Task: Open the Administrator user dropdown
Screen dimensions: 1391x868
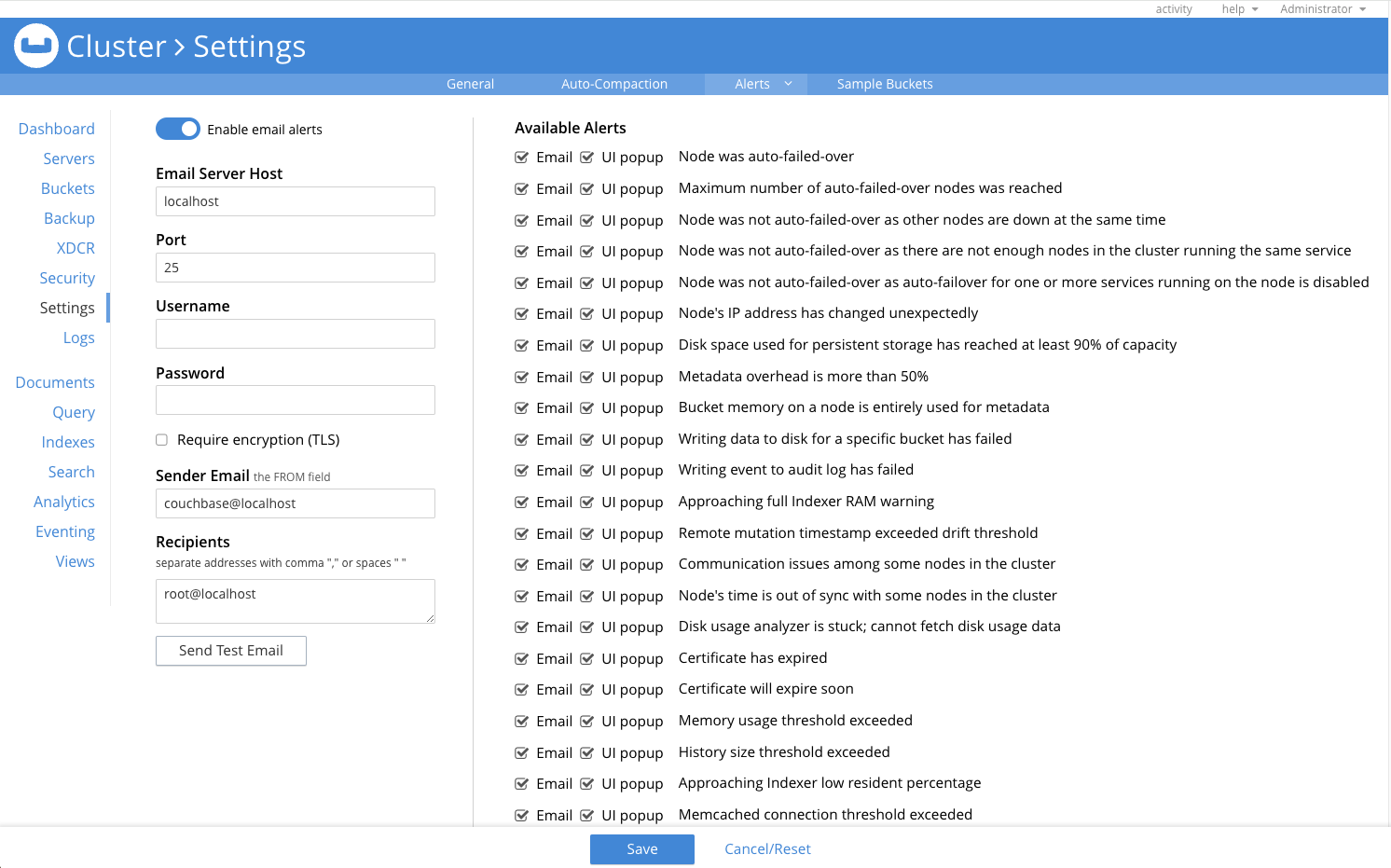Action: tap(1322, 9)
